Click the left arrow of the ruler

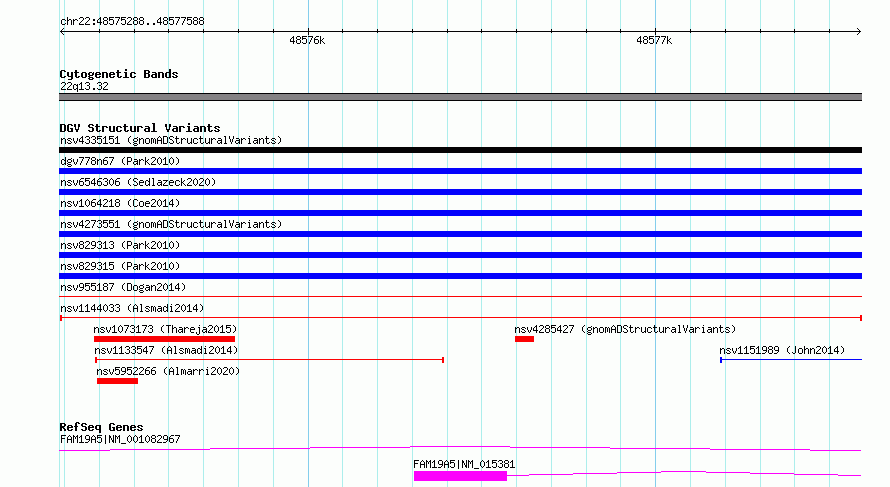point(62,31)
